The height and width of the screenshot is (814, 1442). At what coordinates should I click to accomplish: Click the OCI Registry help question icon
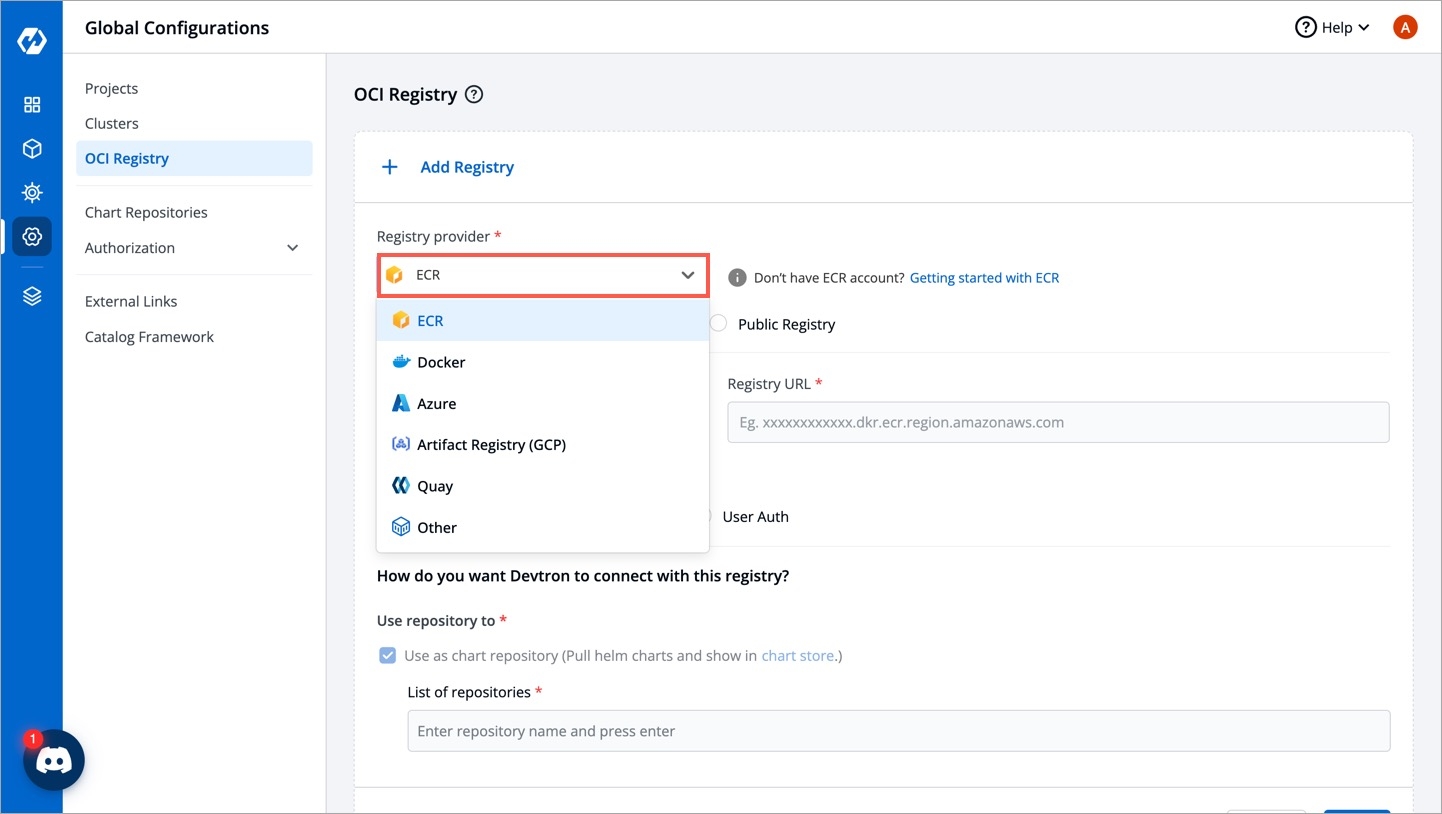coord(475,95)
